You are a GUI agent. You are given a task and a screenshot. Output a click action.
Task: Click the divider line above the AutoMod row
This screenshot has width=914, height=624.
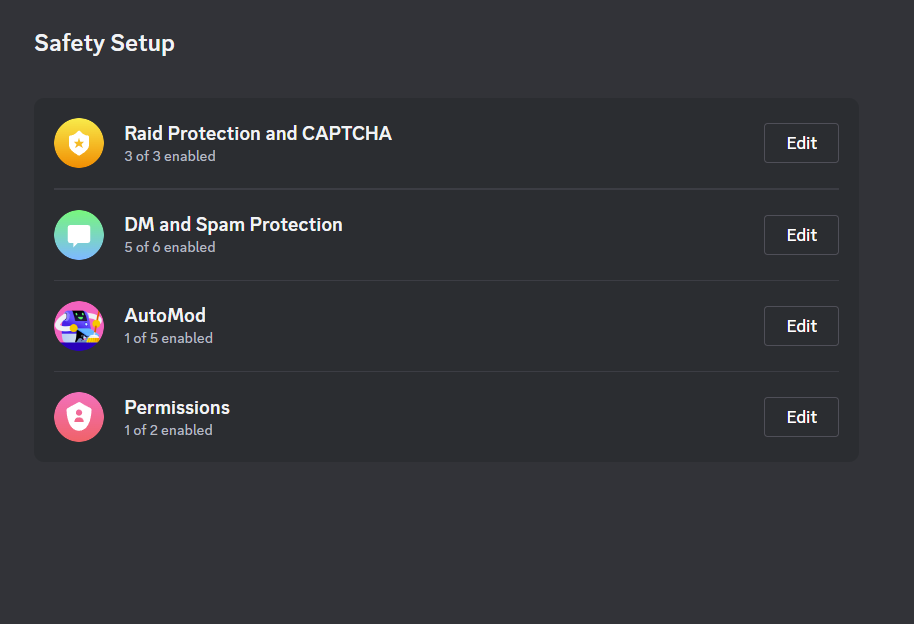pyautogui.click(x=446, y=280)
